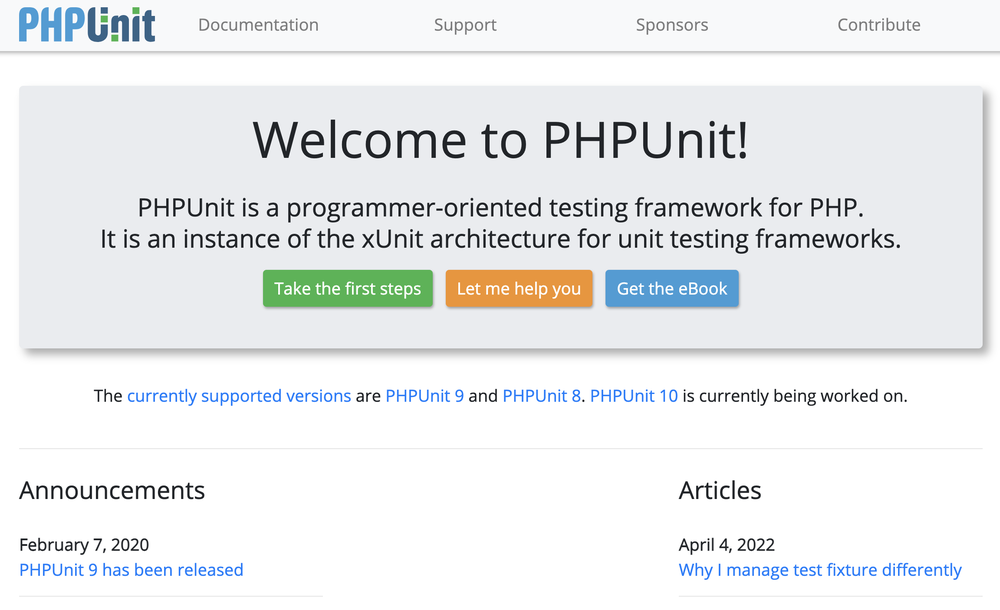Screen dimensions: 1000x610
Task: Click the green Take the first steps button
Action: click(x=348, y=288)
